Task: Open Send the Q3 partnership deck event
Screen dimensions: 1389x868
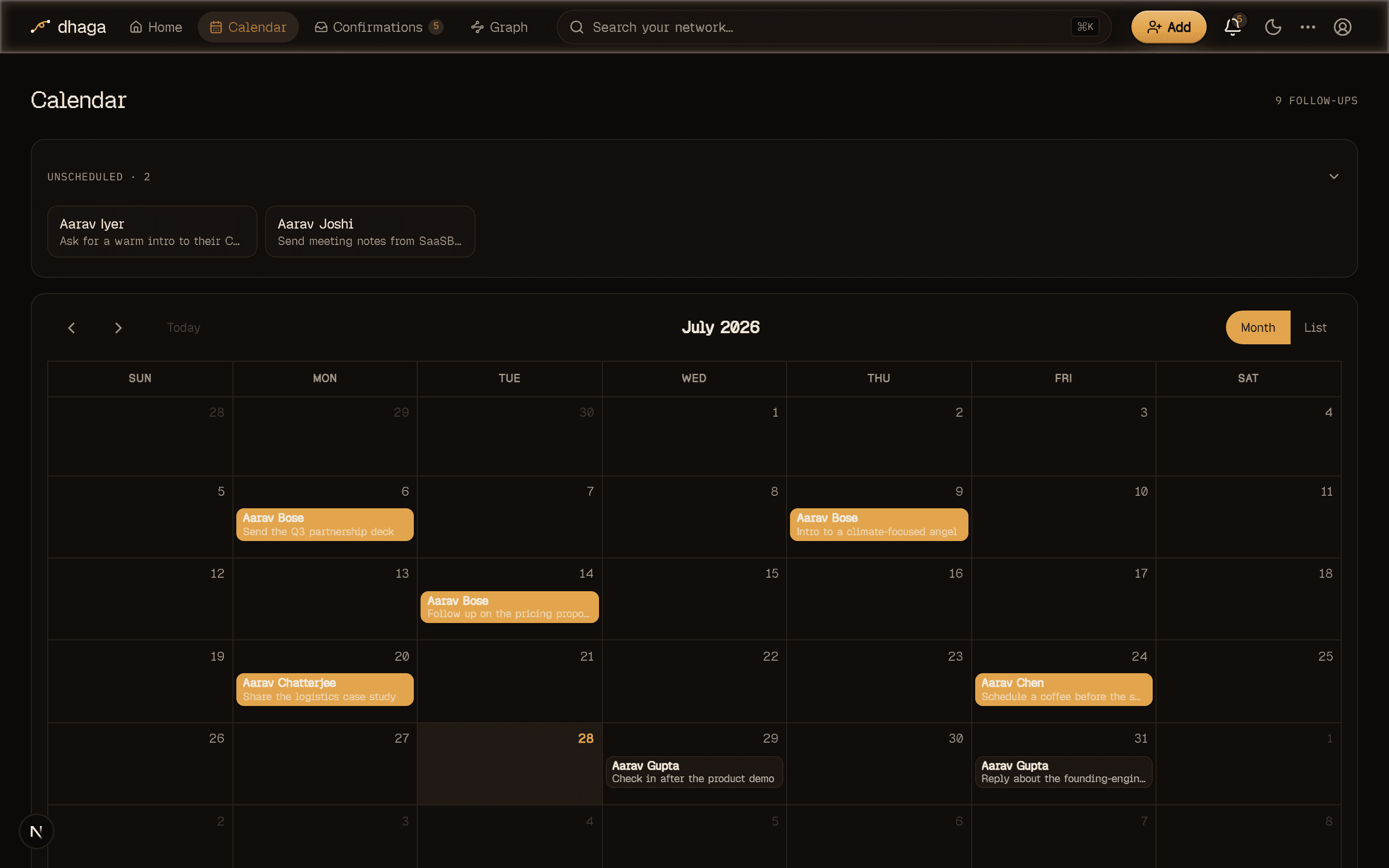Action: click(x=325, y=524)
